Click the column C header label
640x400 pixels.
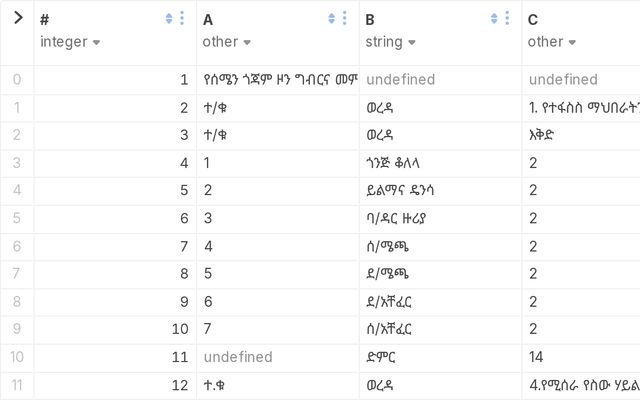pos(533,19)
